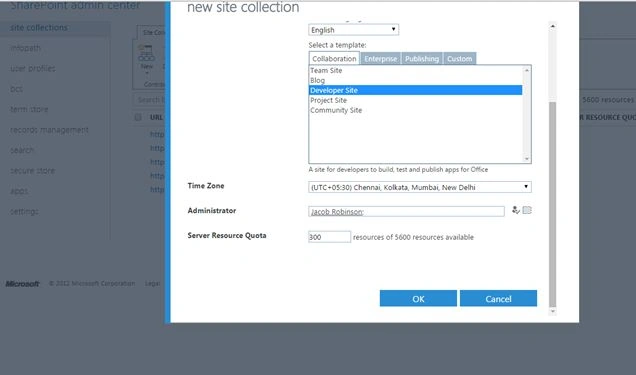This screenshot has height=375, width=636.
Task: Open the English language dropdown
Action: coord(353,30)
